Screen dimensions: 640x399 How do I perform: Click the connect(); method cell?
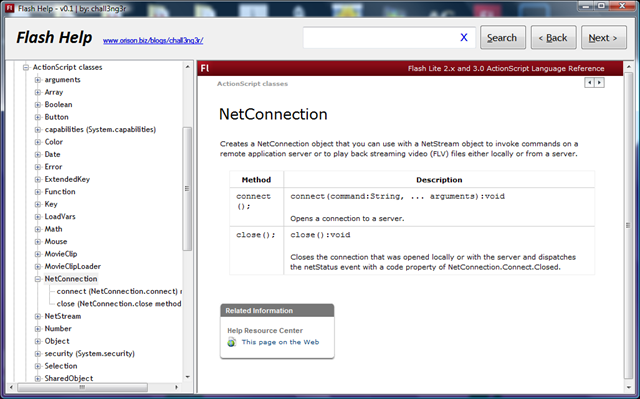[257, 207]
